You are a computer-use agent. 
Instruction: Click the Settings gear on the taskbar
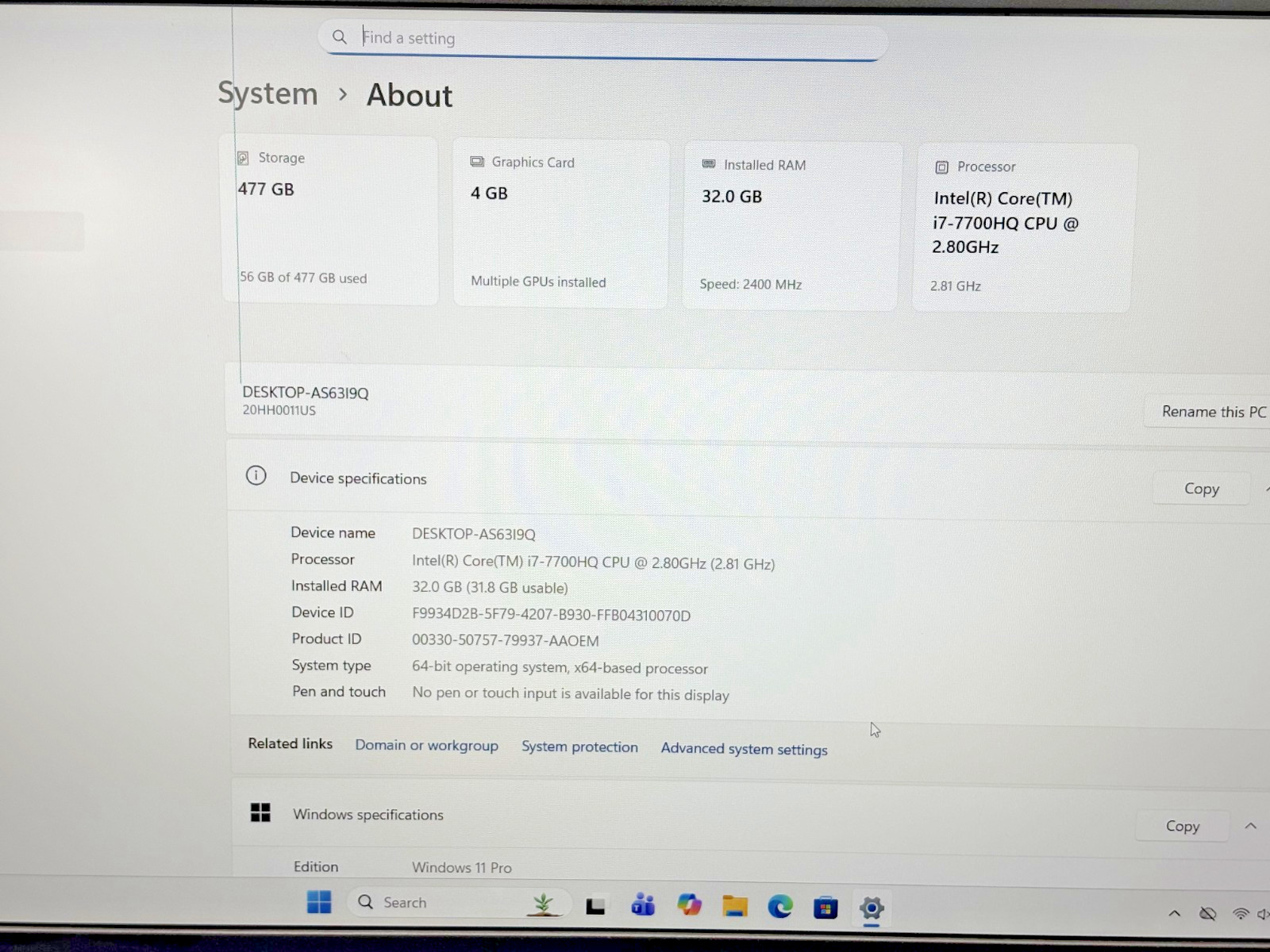pos(872,908)
